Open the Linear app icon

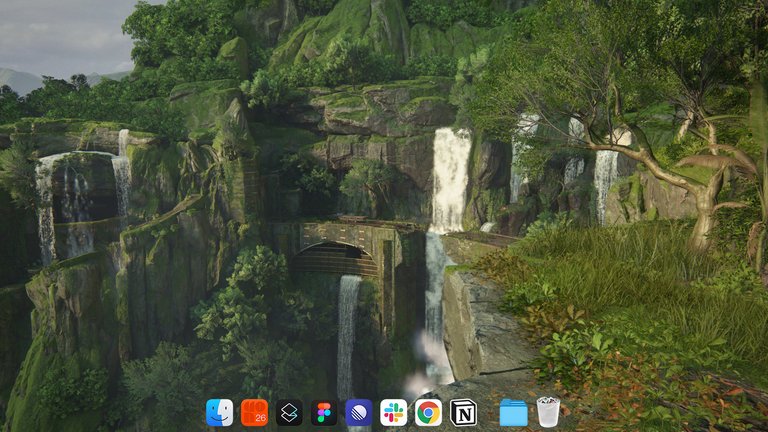(359, 412)
